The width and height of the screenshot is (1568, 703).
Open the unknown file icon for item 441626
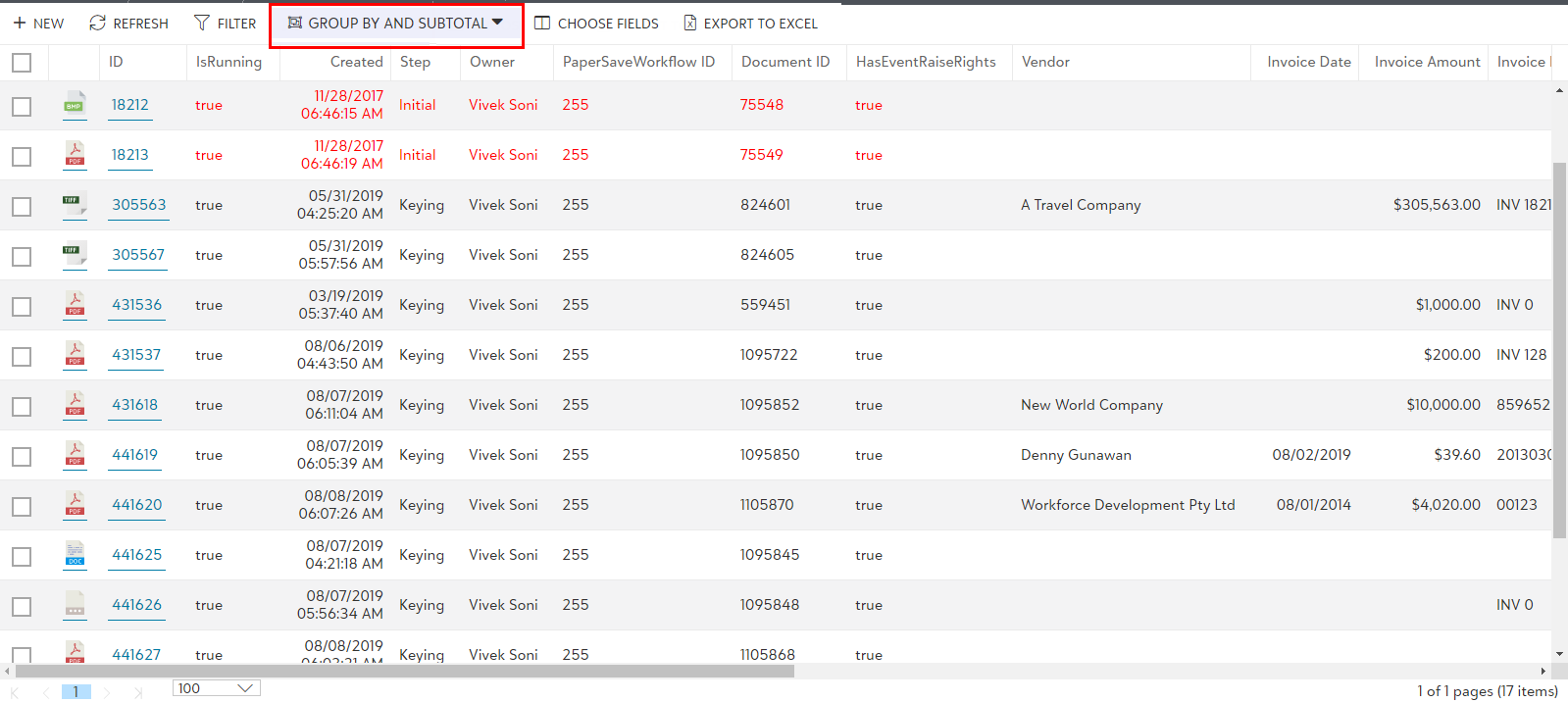pos(75,605)
